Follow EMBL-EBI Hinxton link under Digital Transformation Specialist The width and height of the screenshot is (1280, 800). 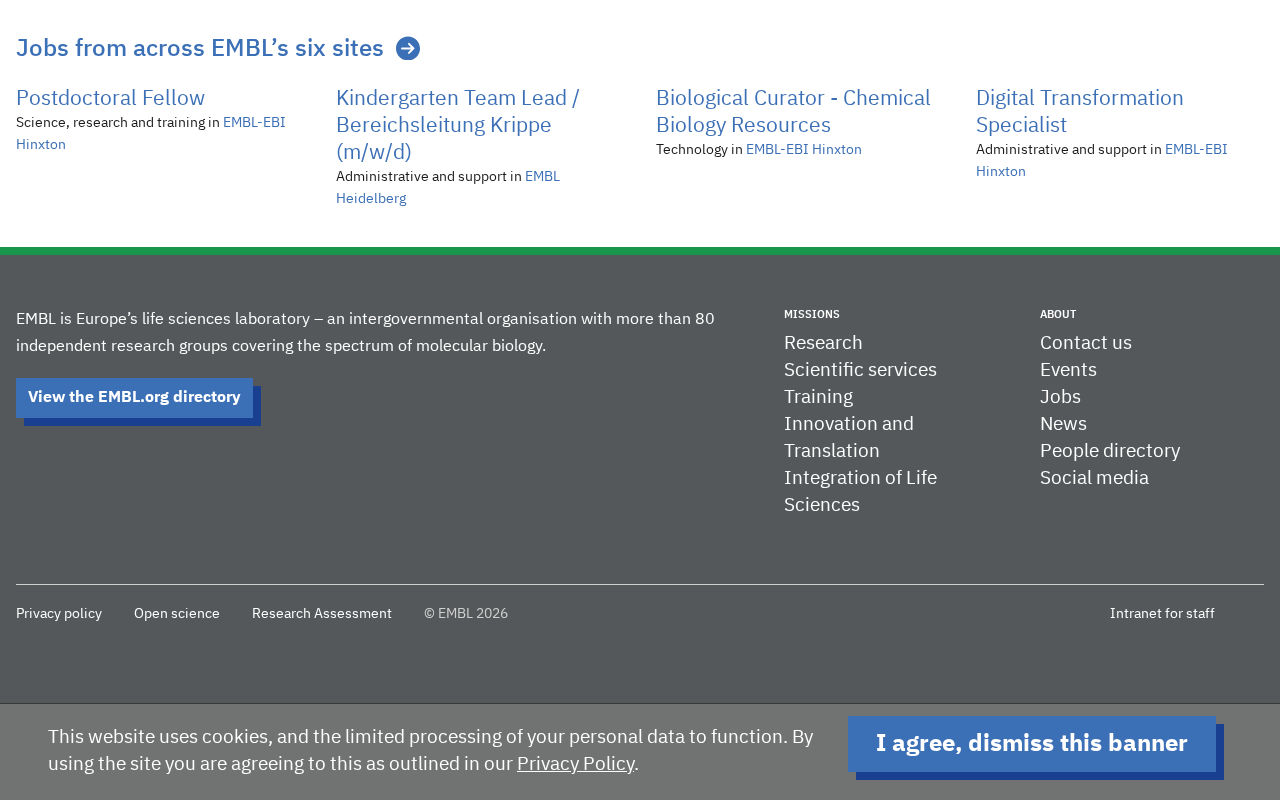click(x=1101, y=160)
